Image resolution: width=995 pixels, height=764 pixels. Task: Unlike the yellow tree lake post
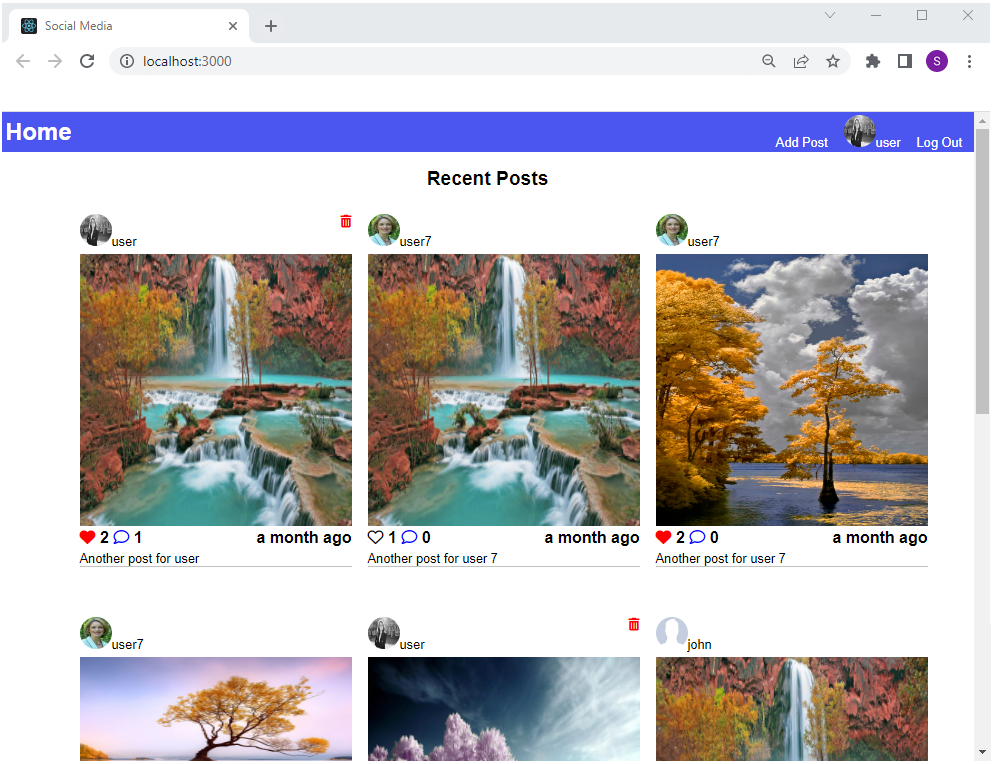(664, 537)
